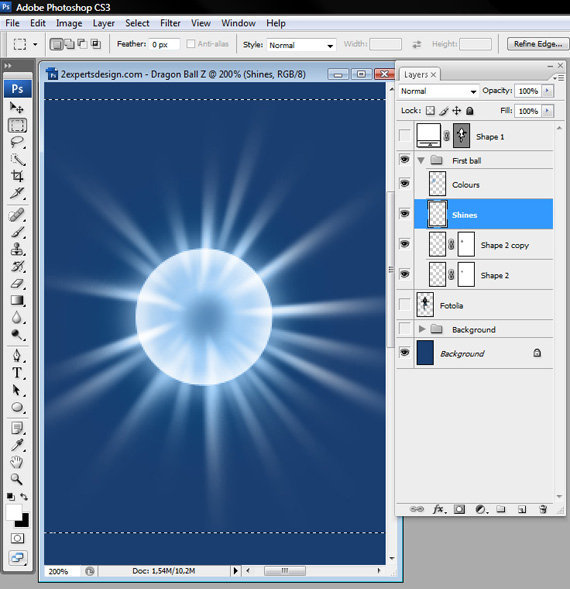
Task: Select the Blur tool
Action: click(17, 317)
